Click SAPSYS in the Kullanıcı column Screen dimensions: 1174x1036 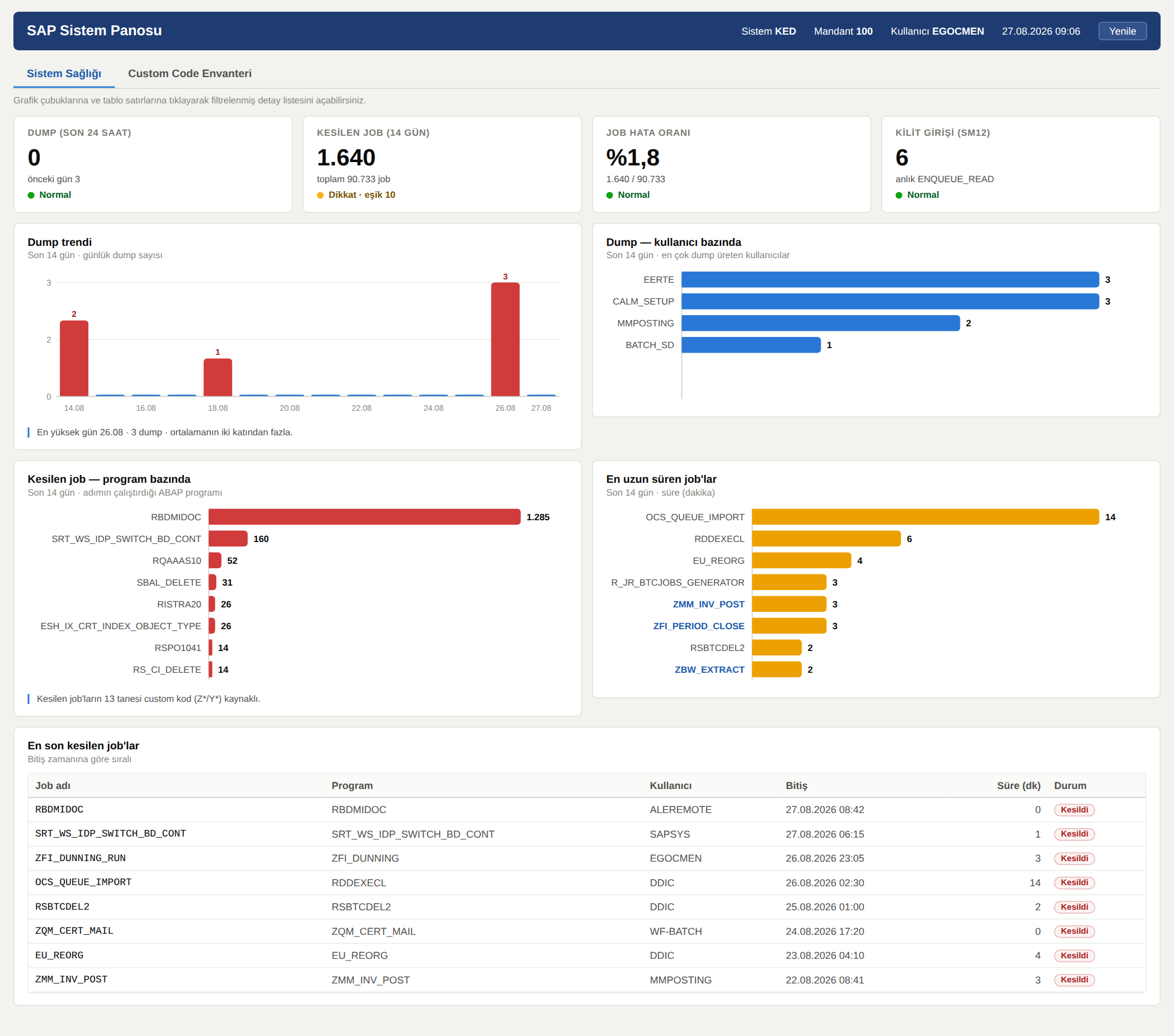coord(670,834)
